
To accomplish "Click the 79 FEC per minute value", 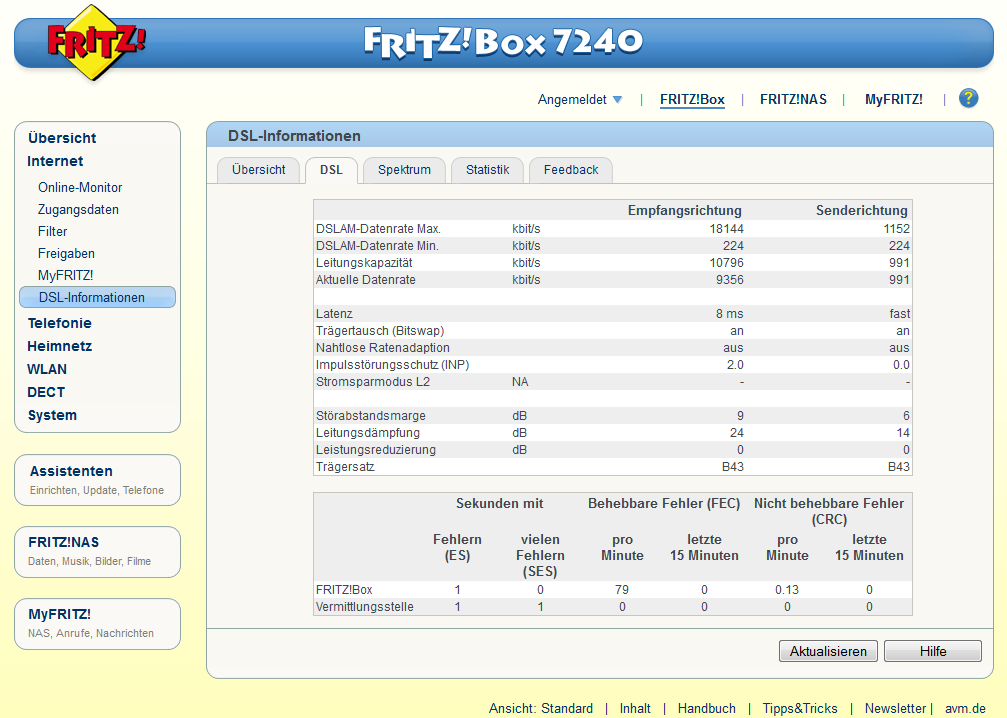I will click(x=622, y=590).
